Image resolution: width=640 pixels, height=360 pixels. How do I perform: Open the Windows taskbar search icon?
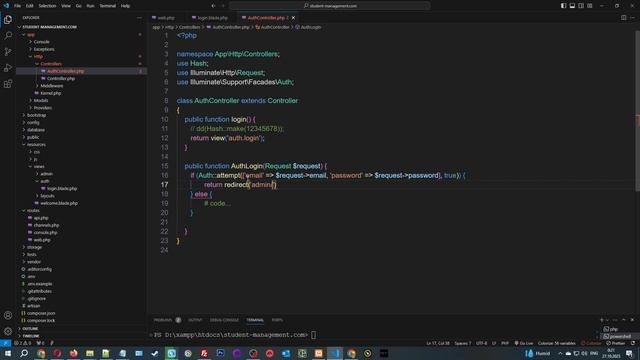pyautogui.click(x=24, y=353)
